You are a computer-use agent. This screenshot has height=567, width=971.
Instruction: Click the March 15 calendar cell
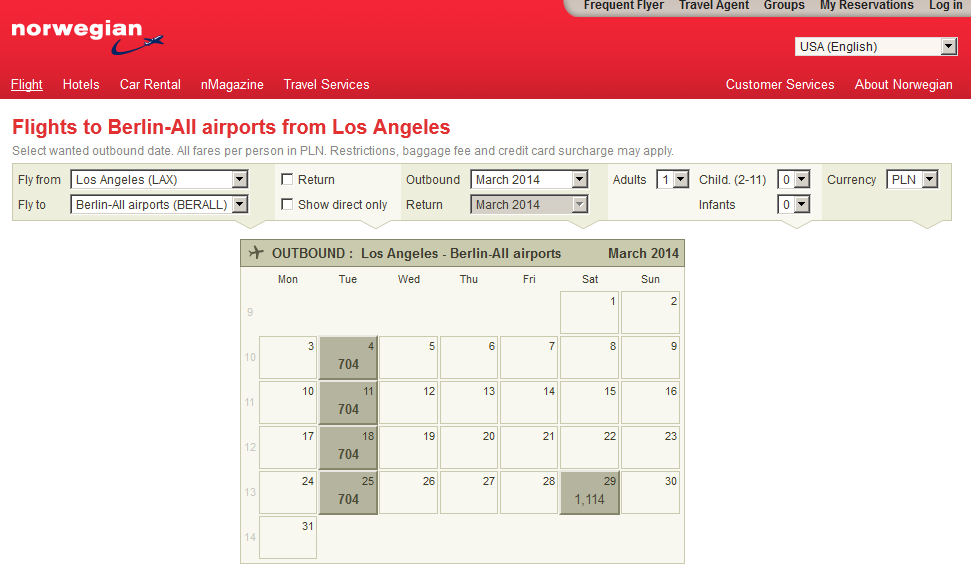[590, 402]
